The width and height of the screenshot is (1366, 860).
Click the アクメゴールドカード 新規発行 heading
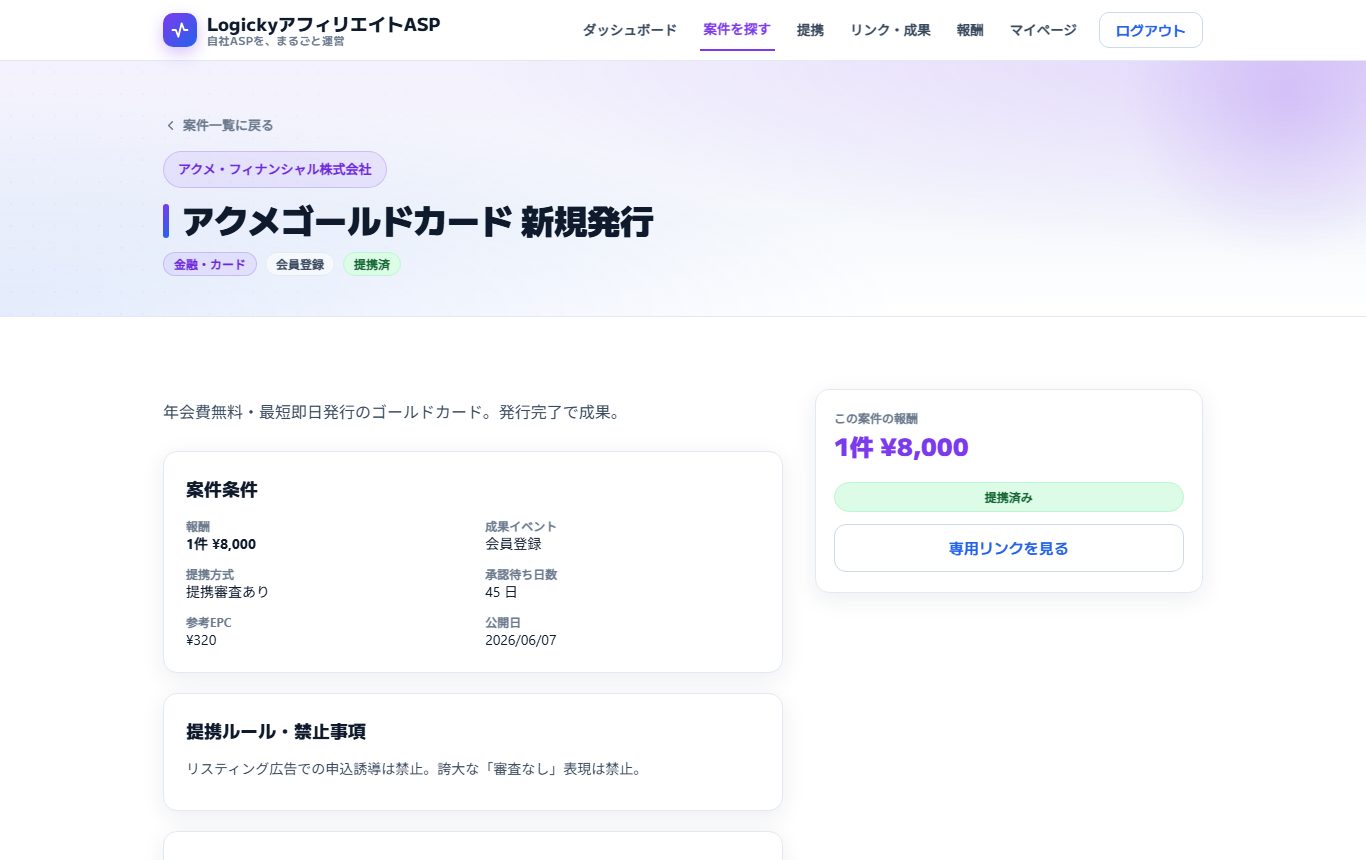click(x=418, y=222)
